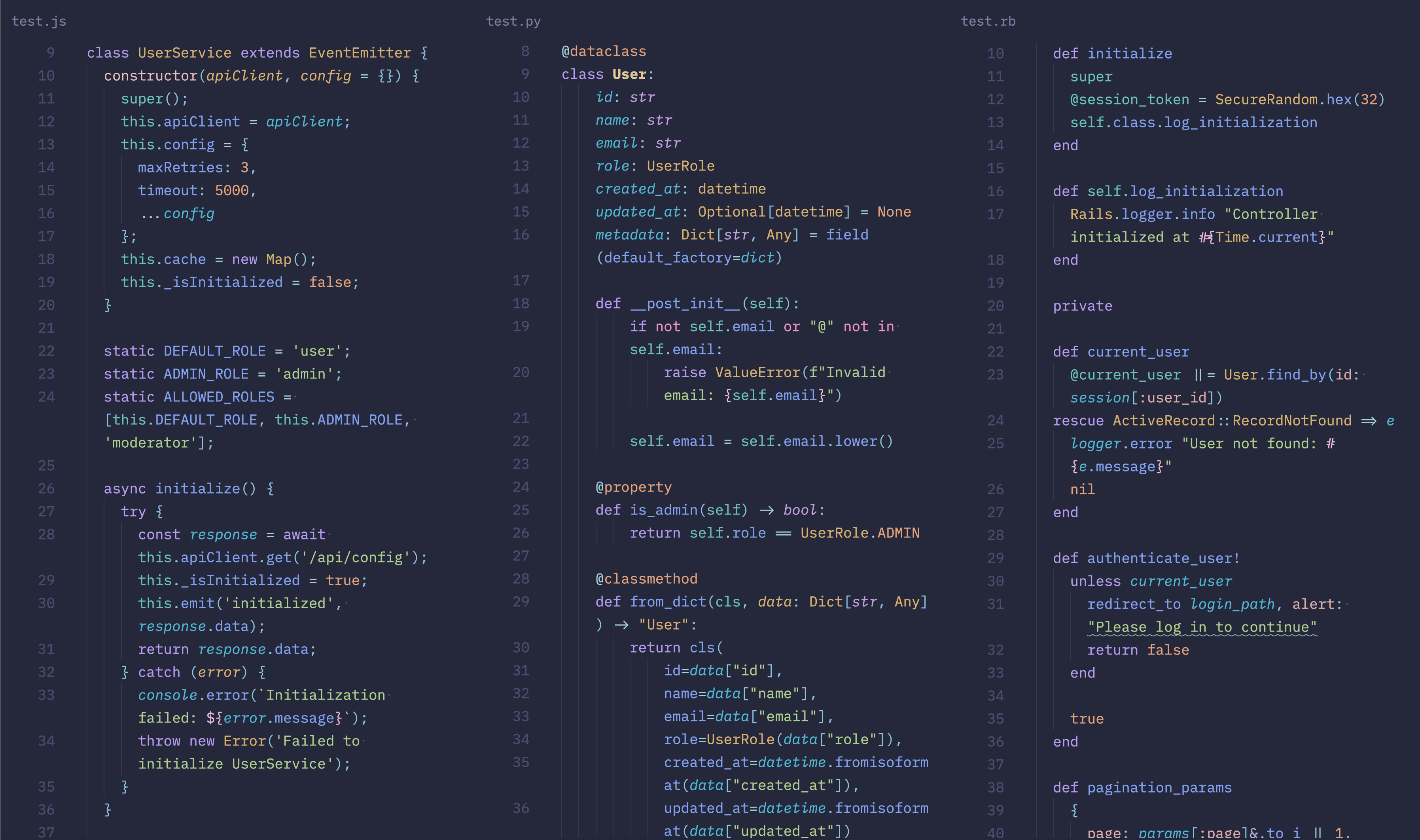1420x840 pixels.
Task: Click 'def is_admin(self) -> bool:' line
Action: [710, 510]
